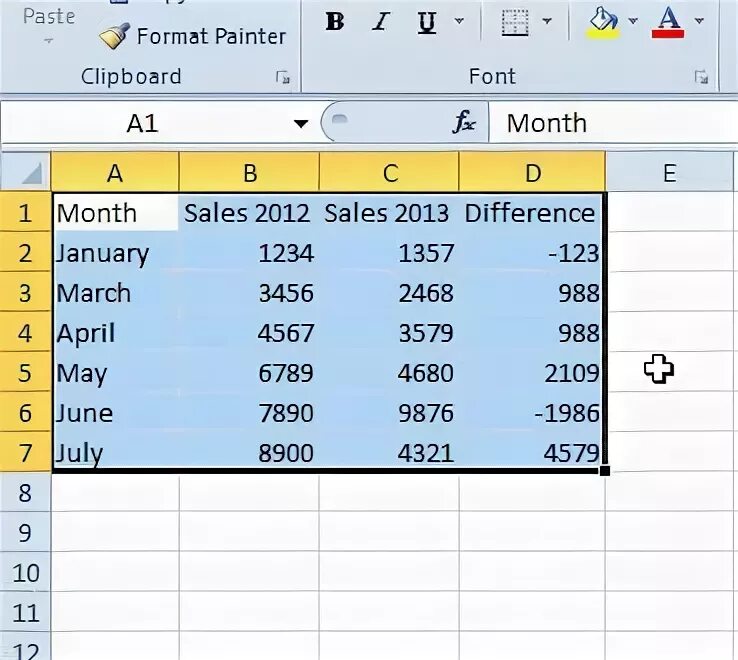The width and height of the screenshot is (738, 660).
Task: Apply the red Font Color
Action: point(668,21)
